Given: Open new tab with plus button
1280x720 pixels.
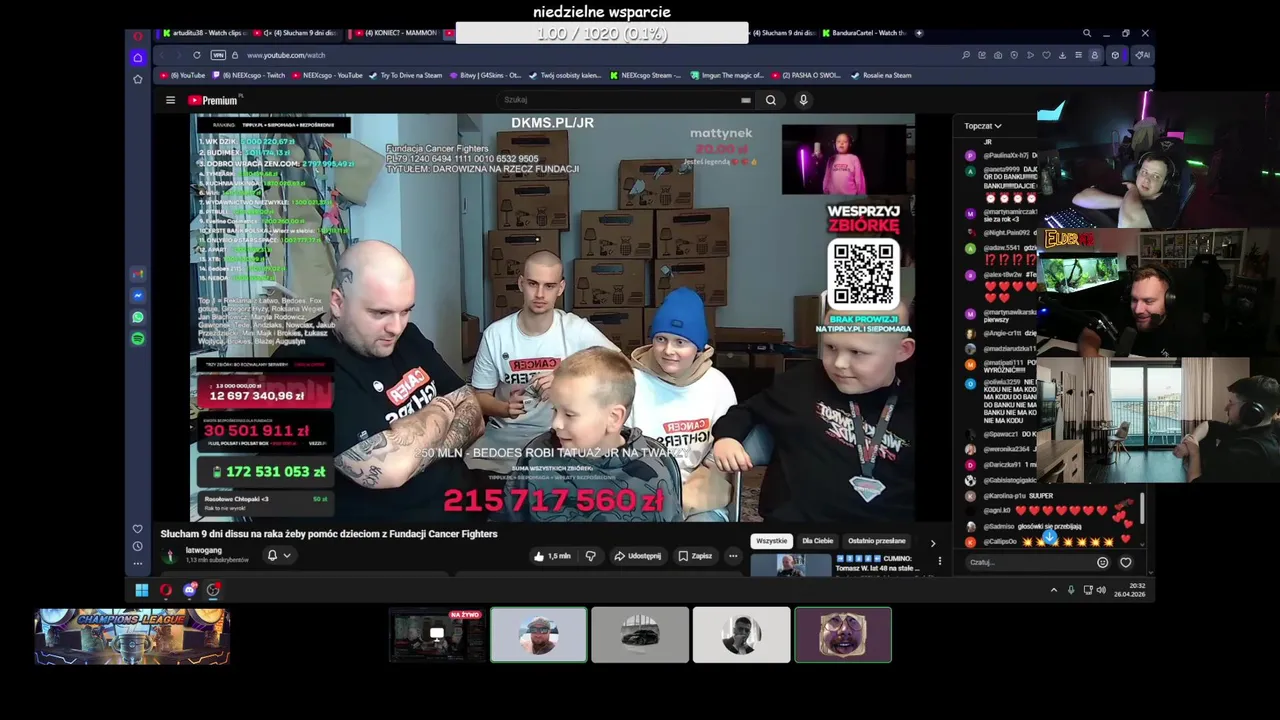Looking at the screenshot, I should [919, 33].
